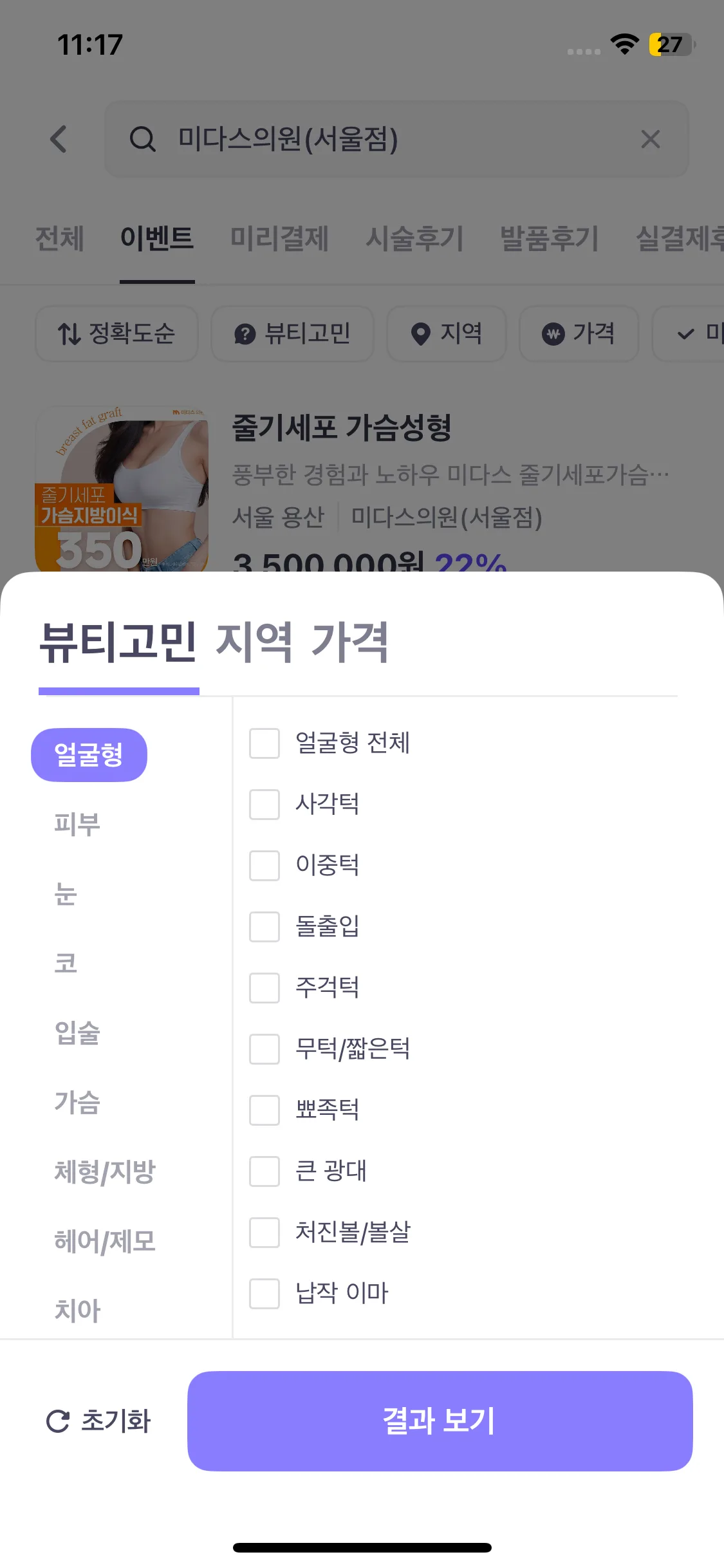Screen dimensions: 724x1568
Task: Tap the 줄기세포 가슴성형 thumbnail image
Action: 122,489
